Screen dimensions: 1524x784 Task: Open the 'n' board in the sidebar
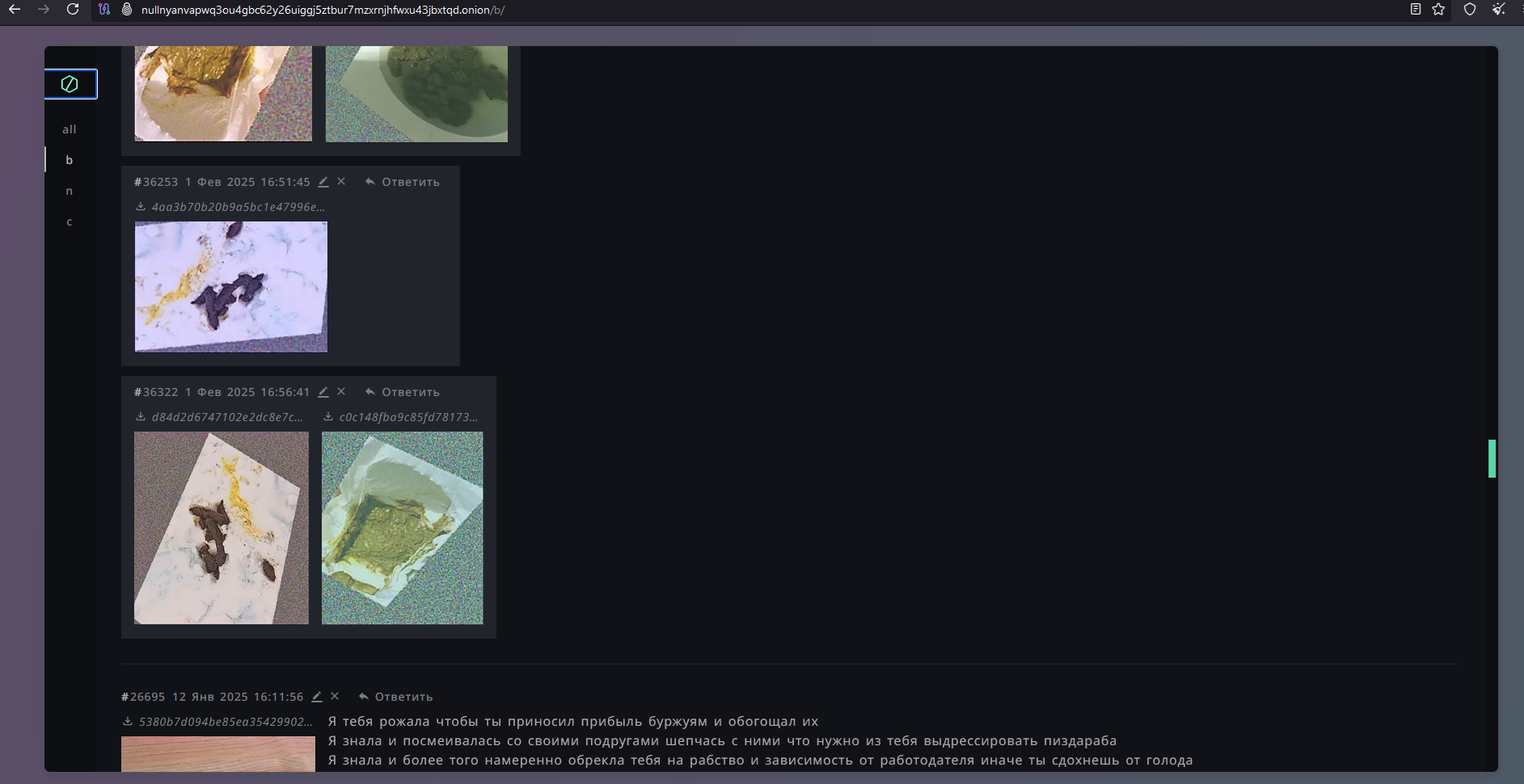70,191
